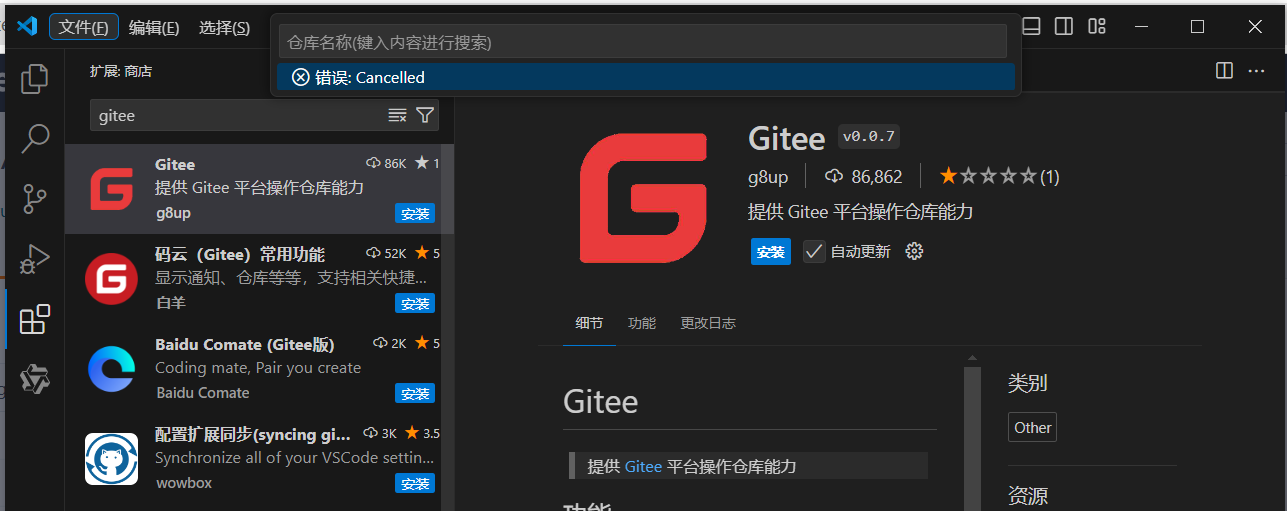Click the v0.0.7 version badge
Viewport: 1287px width, 511px height.
[869, 136]
